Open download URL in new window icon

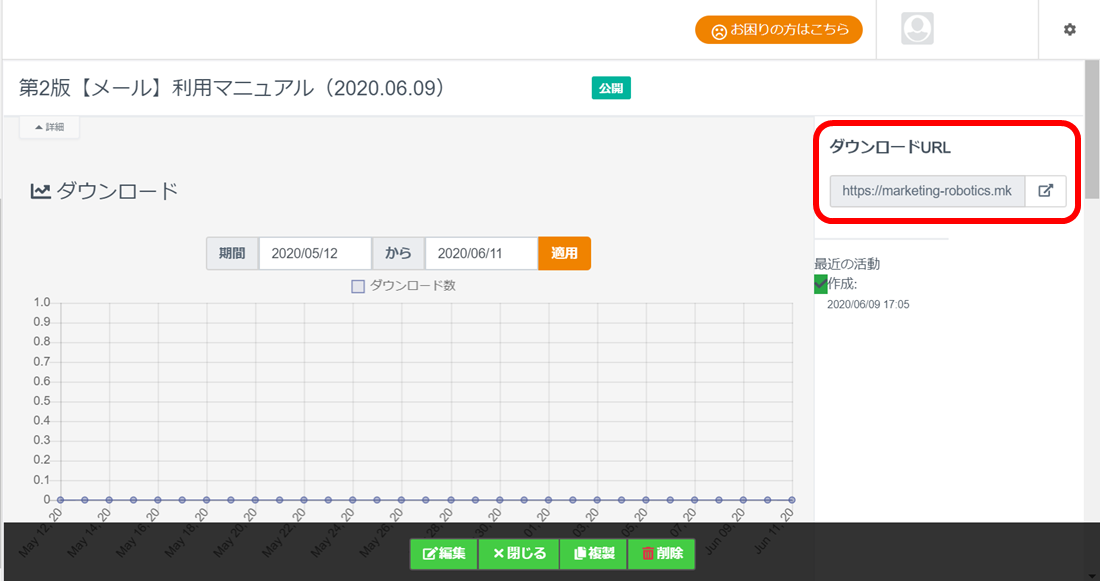pyautogui.click(x=1045, y=191)
